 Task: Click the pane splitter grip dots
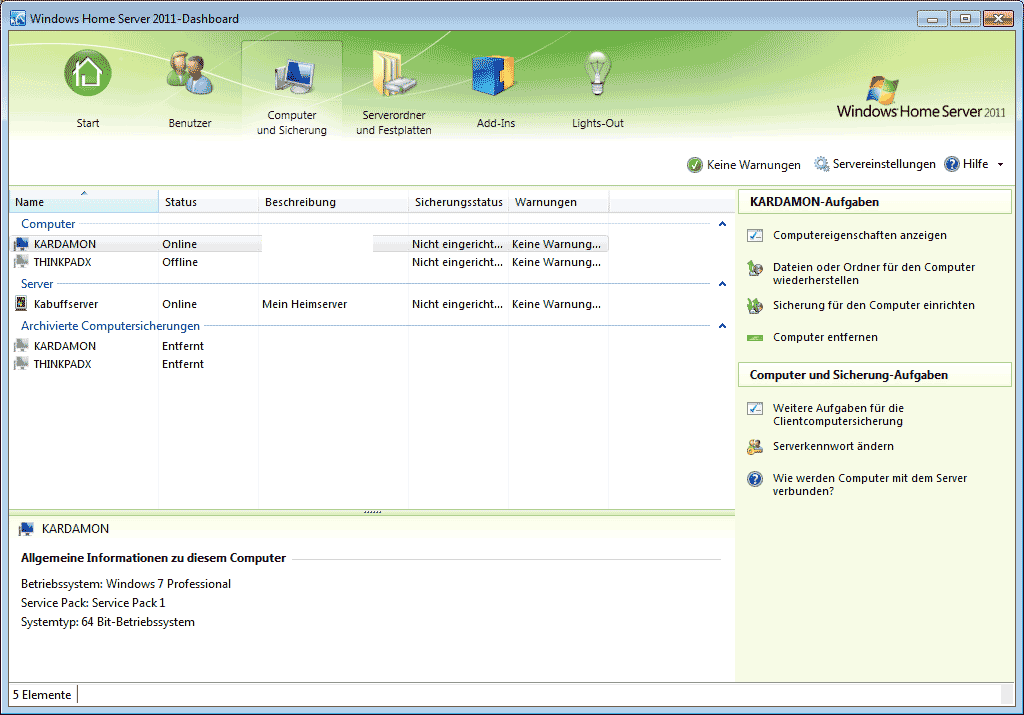pos(372,512)
